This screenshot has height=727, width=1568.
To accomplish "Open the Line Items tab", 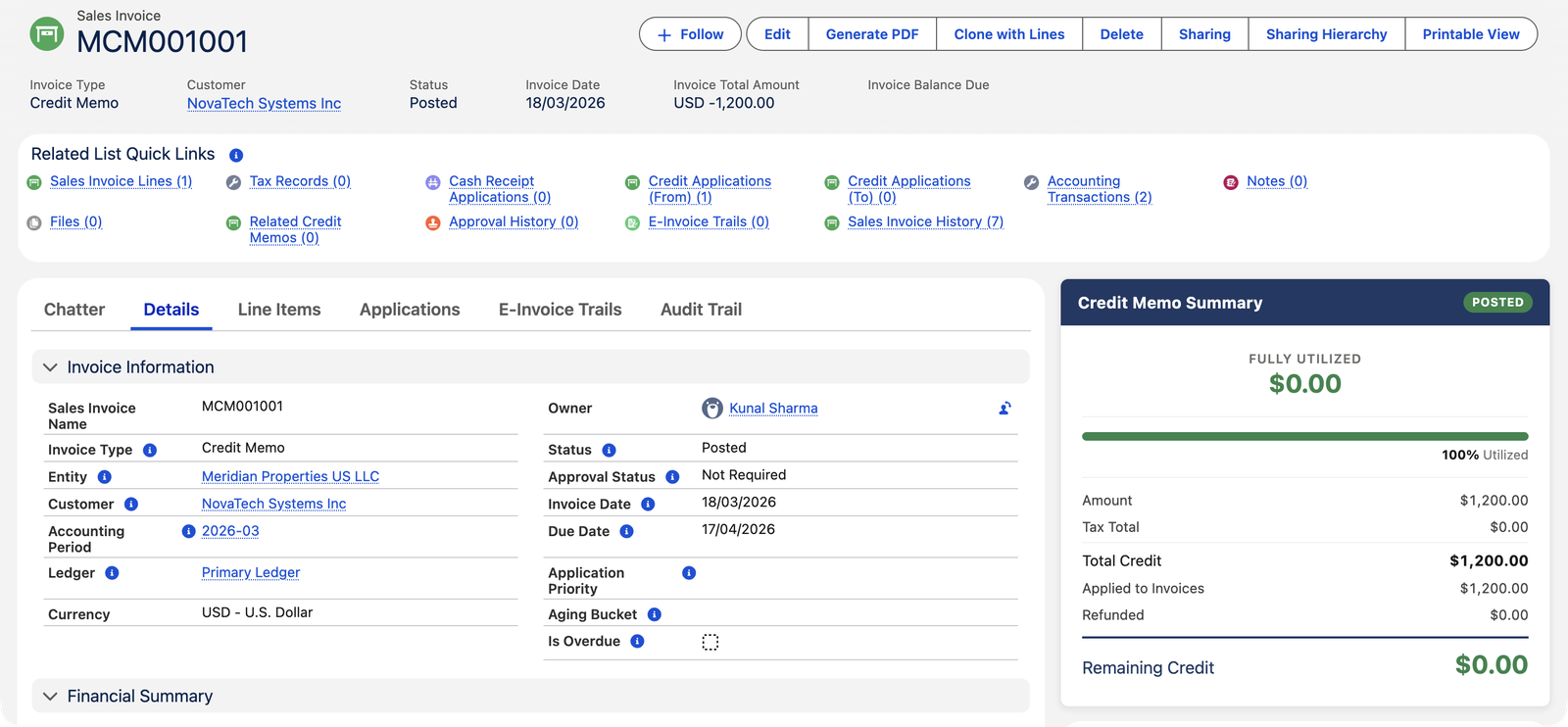I will (x=279, y=310).
